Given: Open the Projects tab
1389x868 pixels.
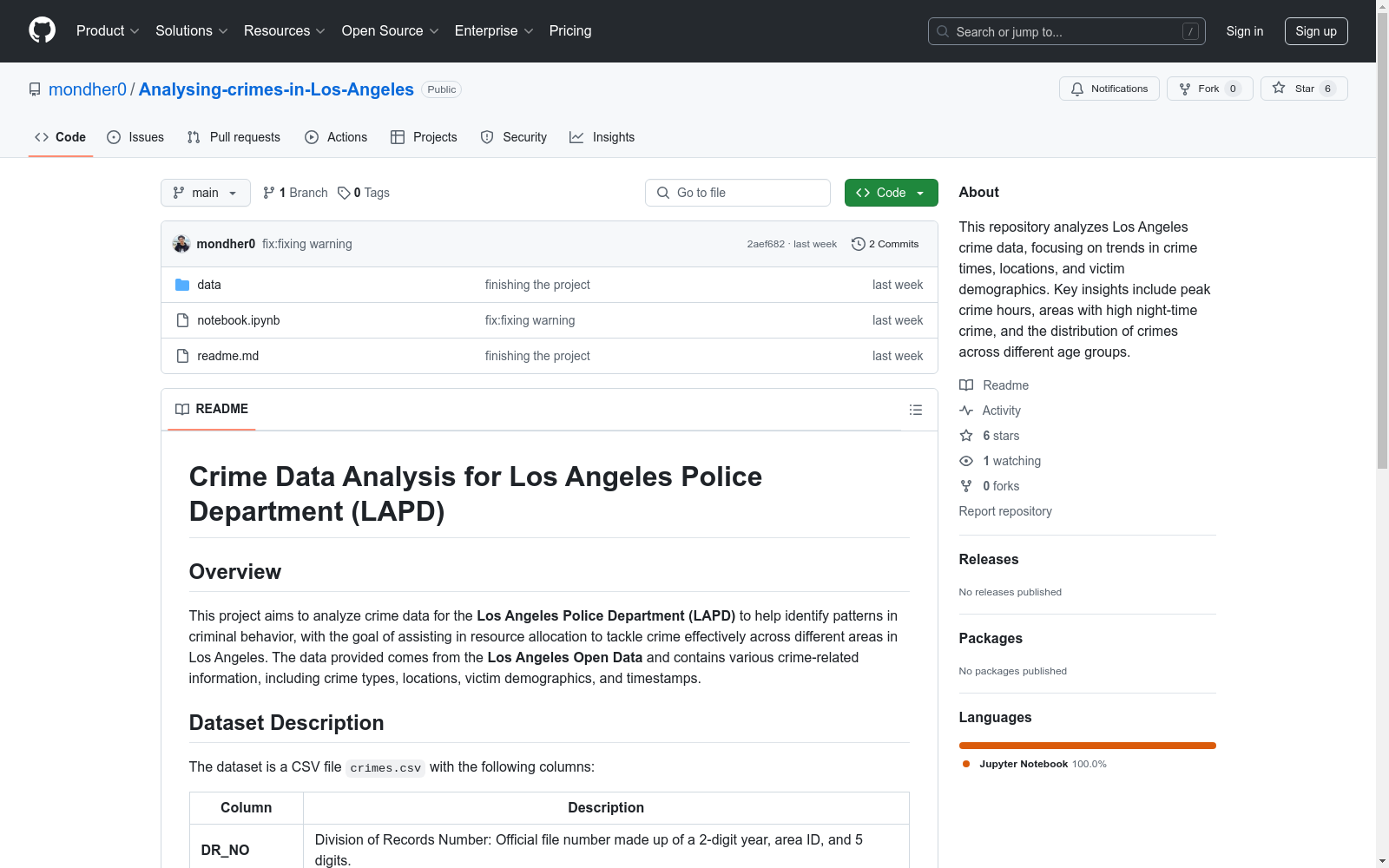Looking at the screenshot, I should [424, 137].
